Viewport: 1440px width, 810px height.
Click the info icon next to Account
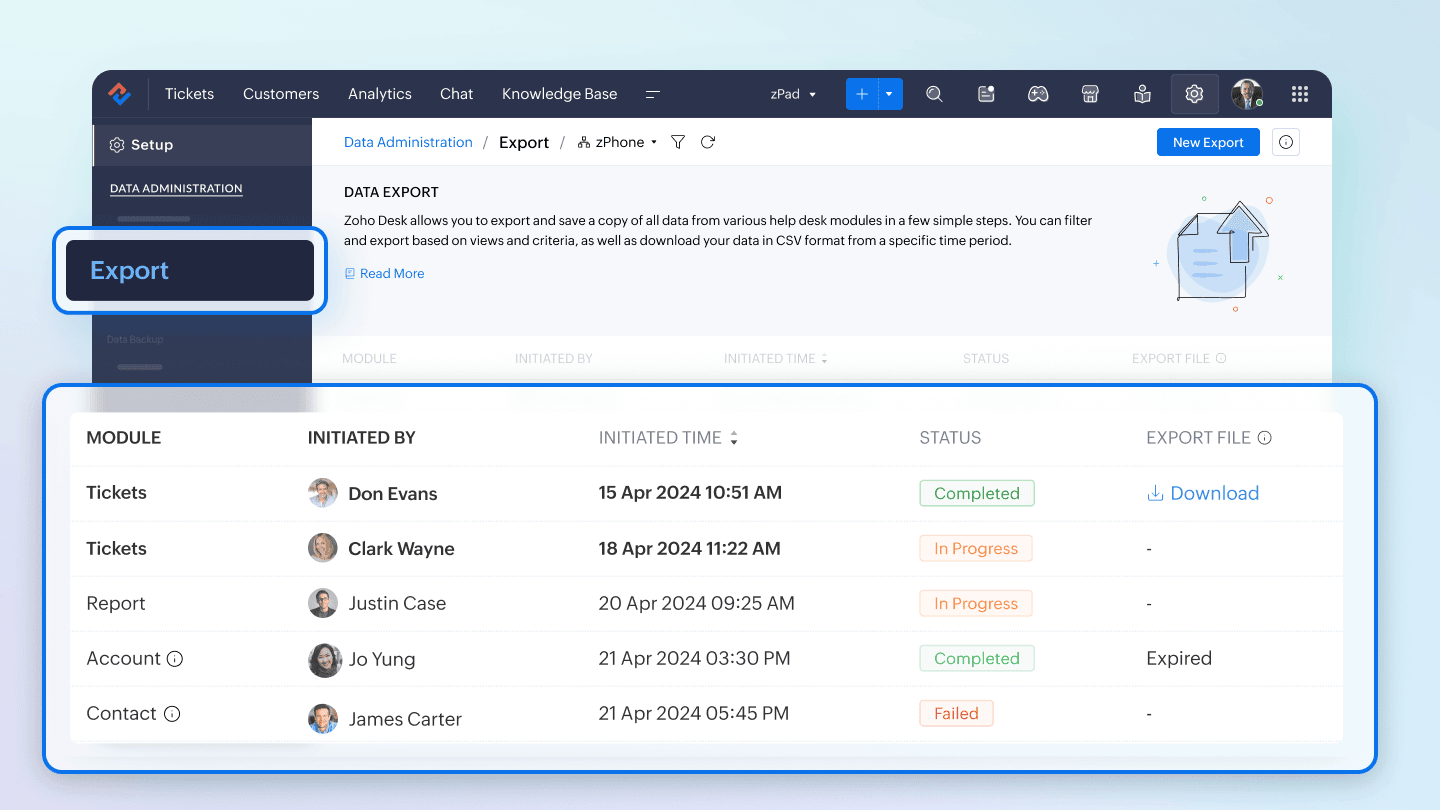coord(175,659)
